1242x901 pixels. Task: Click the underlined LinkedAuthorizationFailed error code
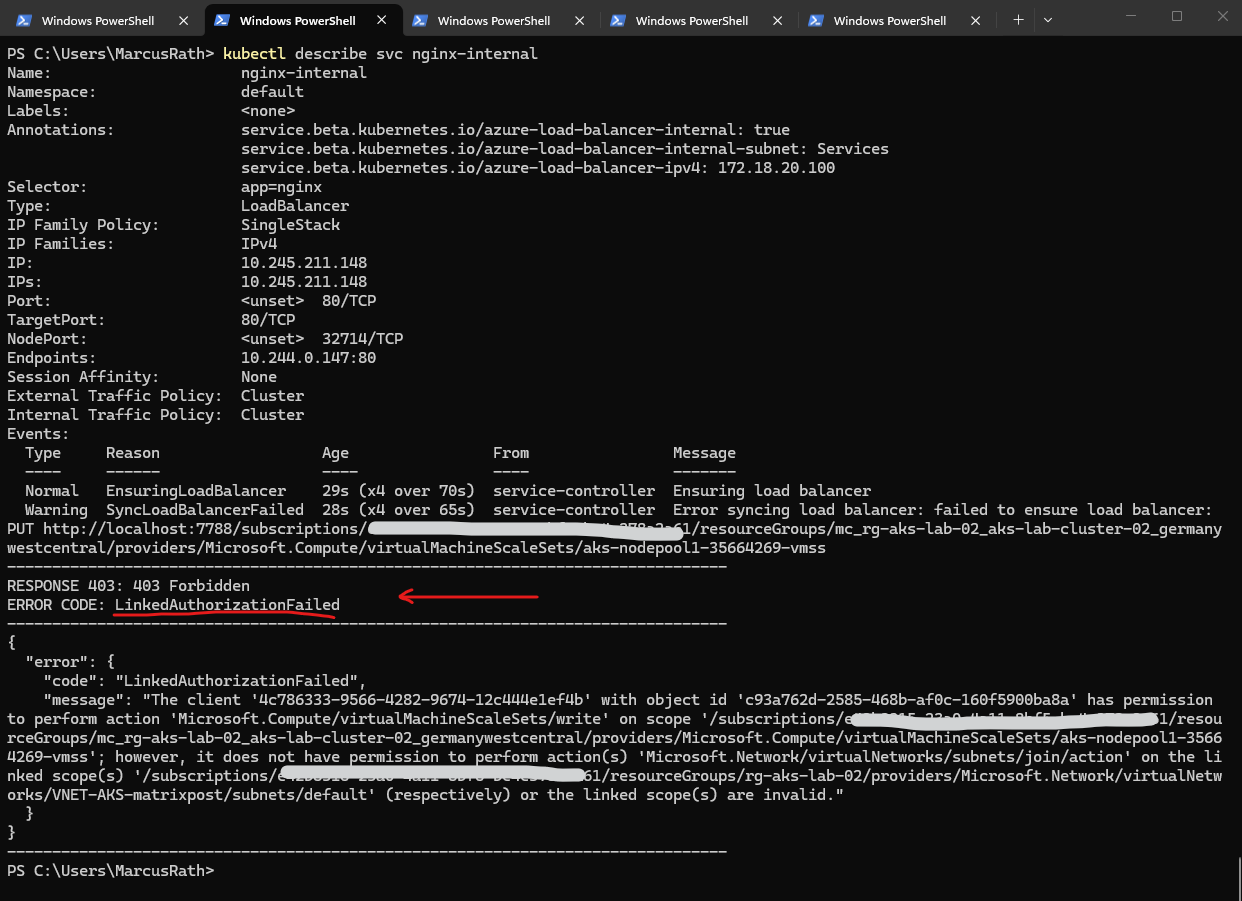(x=227, y=605)
